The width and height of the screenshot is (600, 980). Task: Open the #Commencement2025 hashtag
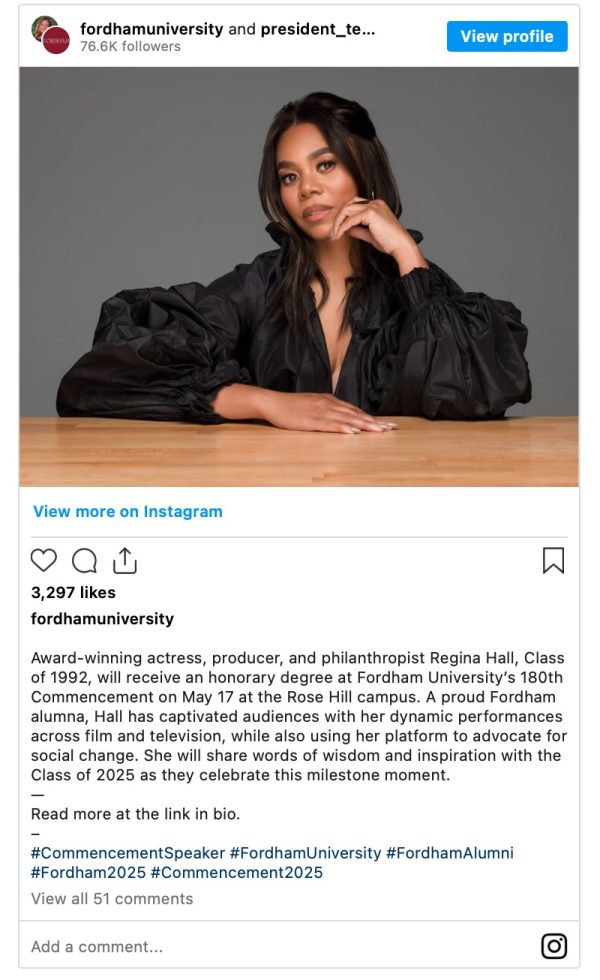(x=237, y=872)
